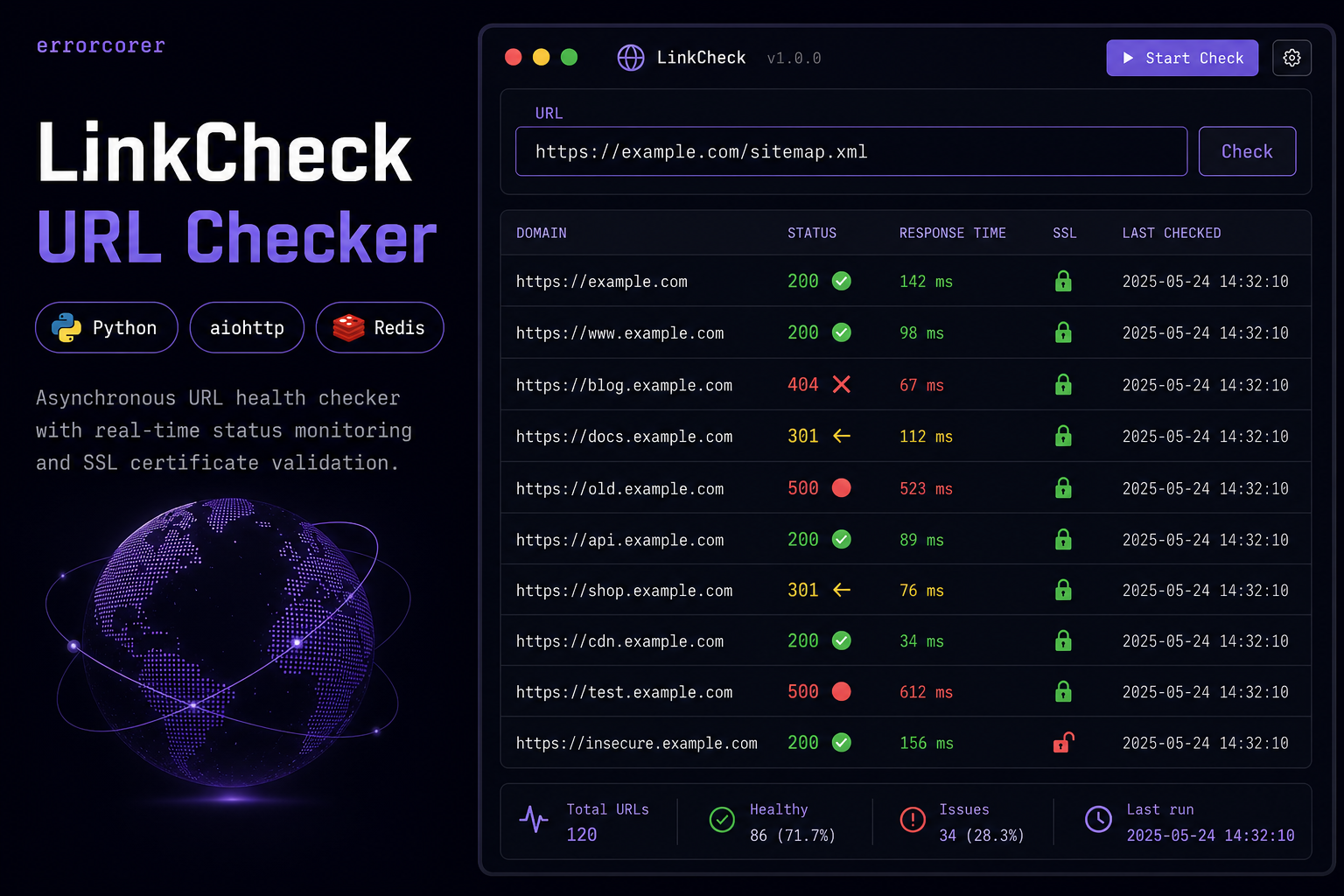Focus the sitemap URL input field

[851, 151]
